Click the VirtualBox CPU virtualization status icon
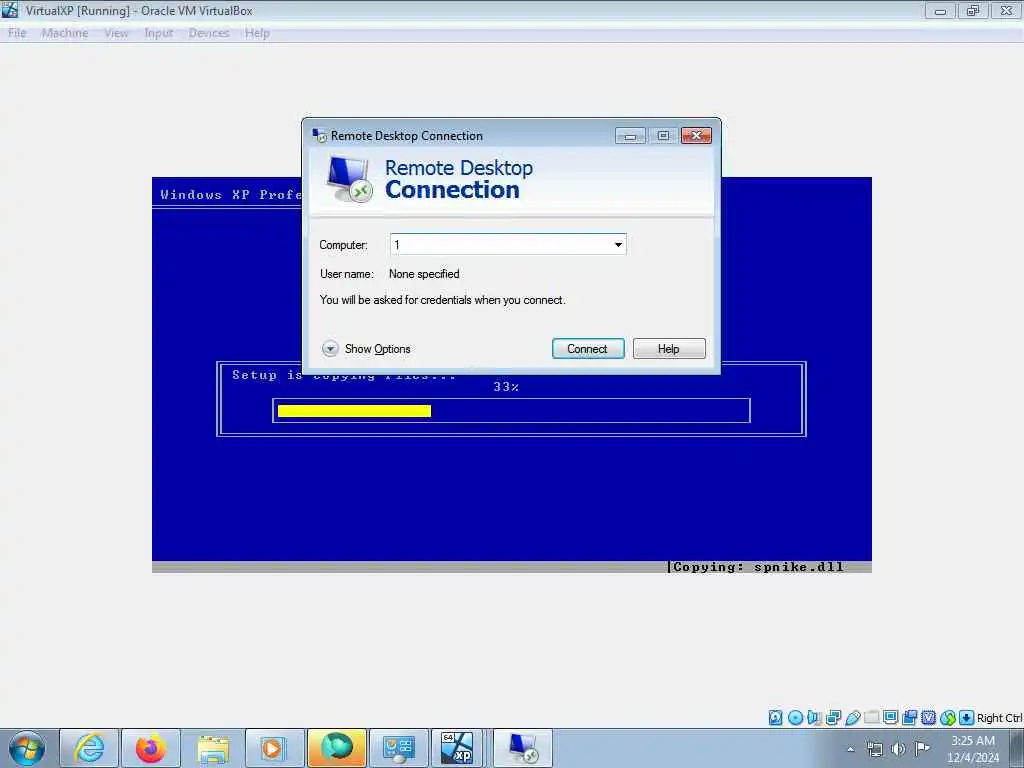The image size is (1024, 768). [x=929, y=718]
